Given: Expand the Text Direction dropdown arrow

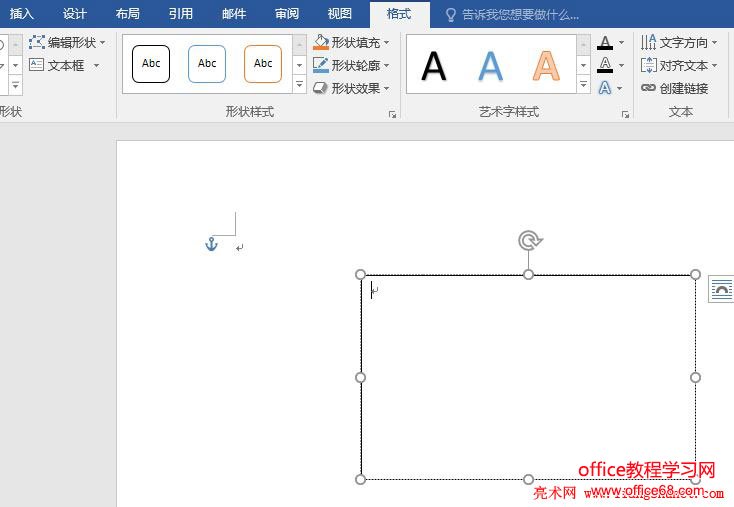Looking at the screenshot, I should pos(714,43).
